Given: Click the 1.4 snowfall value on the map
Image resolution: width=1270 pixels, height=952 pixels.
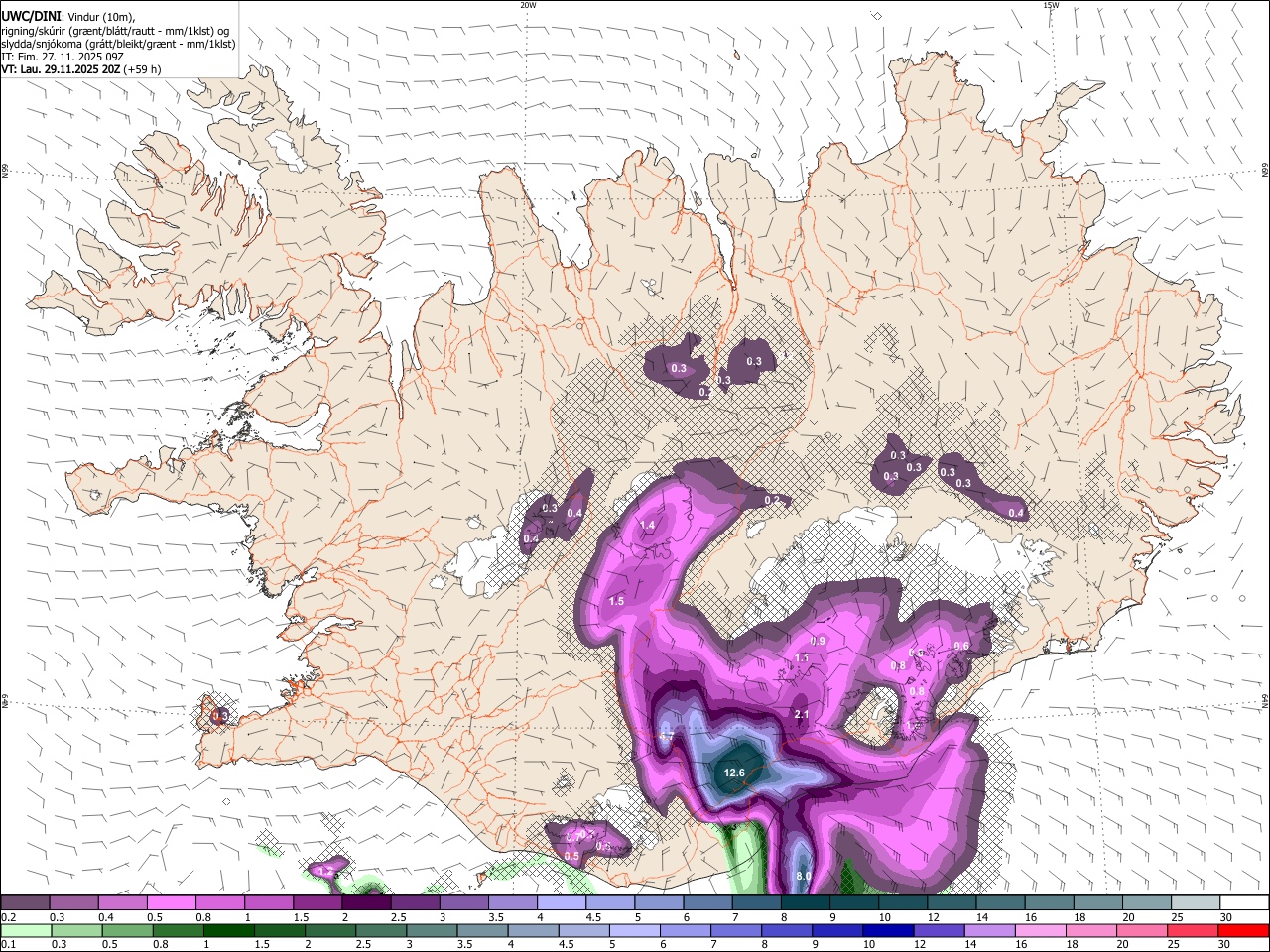Looking at the screenshot, I should pyautogui.click(x=648, y=526).
